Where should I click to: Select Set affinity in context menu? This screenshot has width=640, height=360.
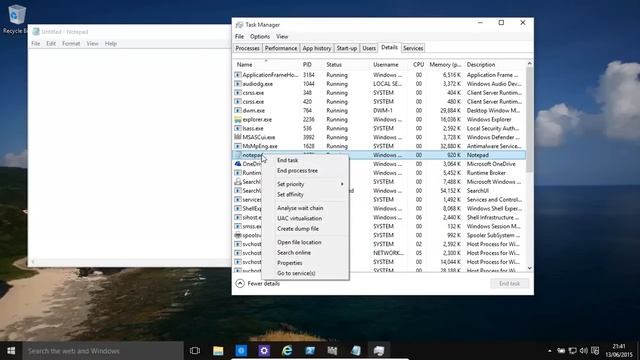[305, 195]
